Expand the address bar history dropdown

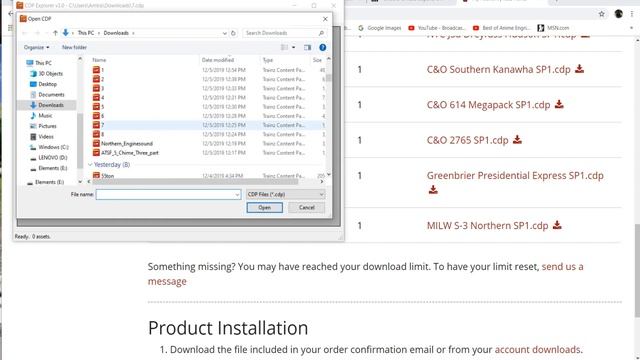click(224, 33)
